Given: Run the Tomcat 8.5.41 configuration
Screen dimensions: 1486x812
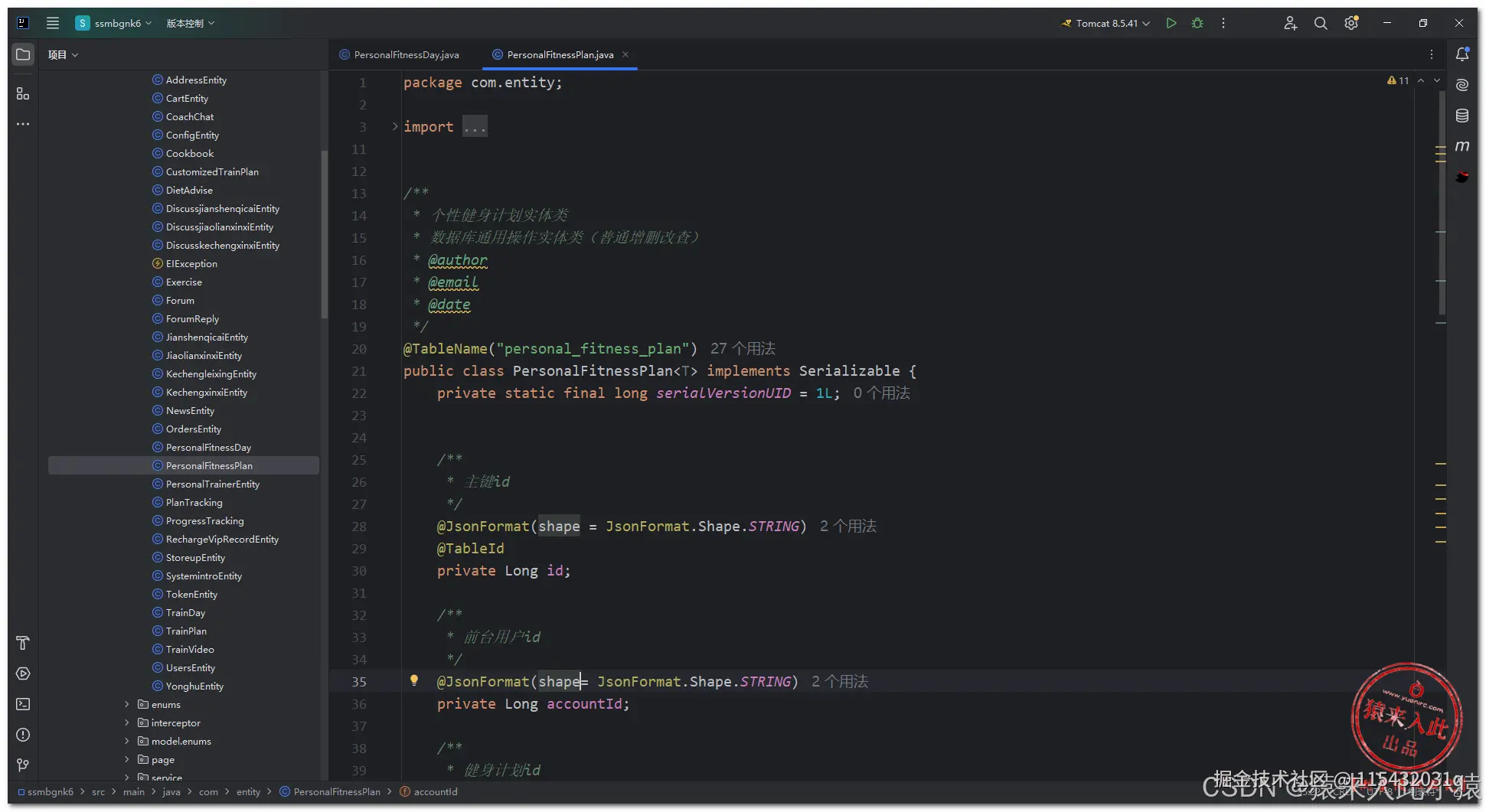Looking at the screenshot, I should coord(1171,23).
